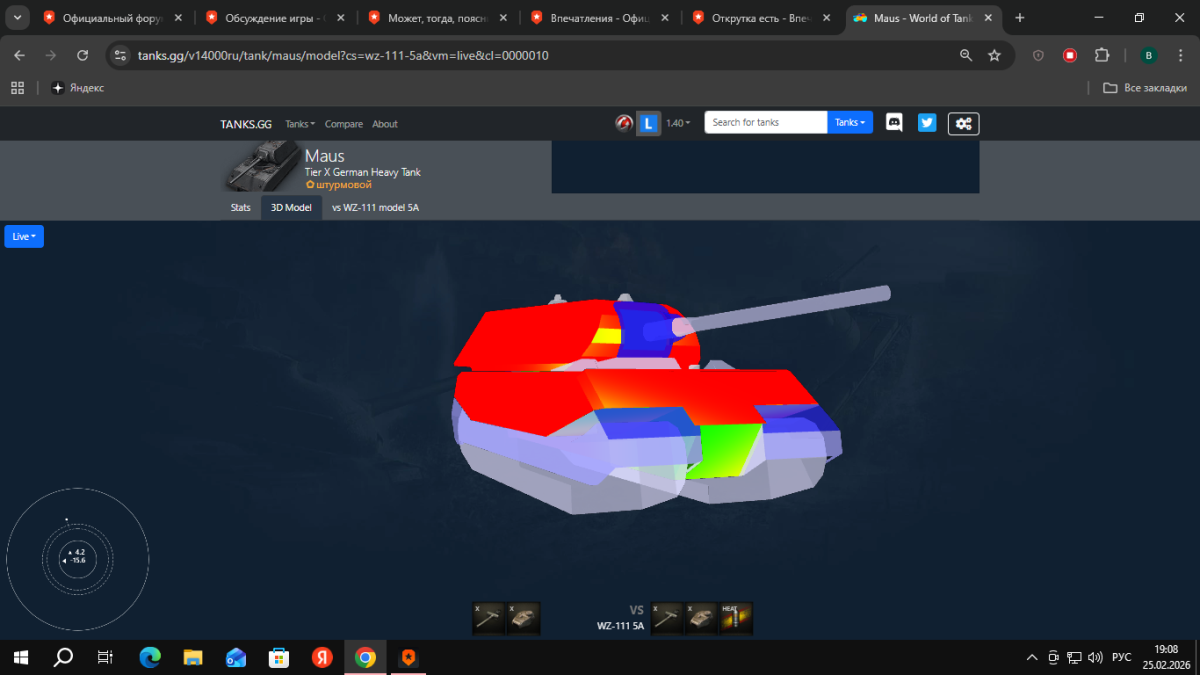Open the apps grid in bookmarks bar

[17, 88]
